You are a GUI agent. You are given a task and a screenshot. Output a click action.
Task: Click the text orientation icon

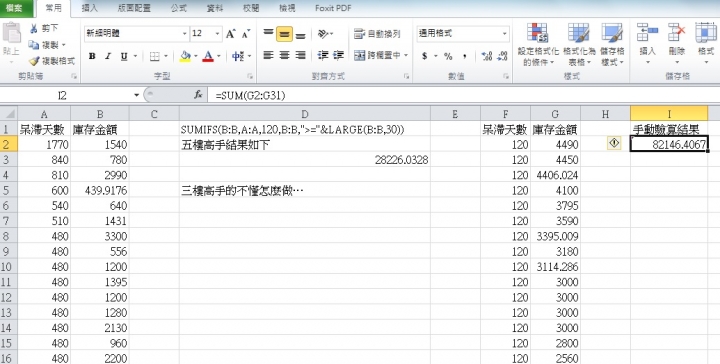(323, 34)
